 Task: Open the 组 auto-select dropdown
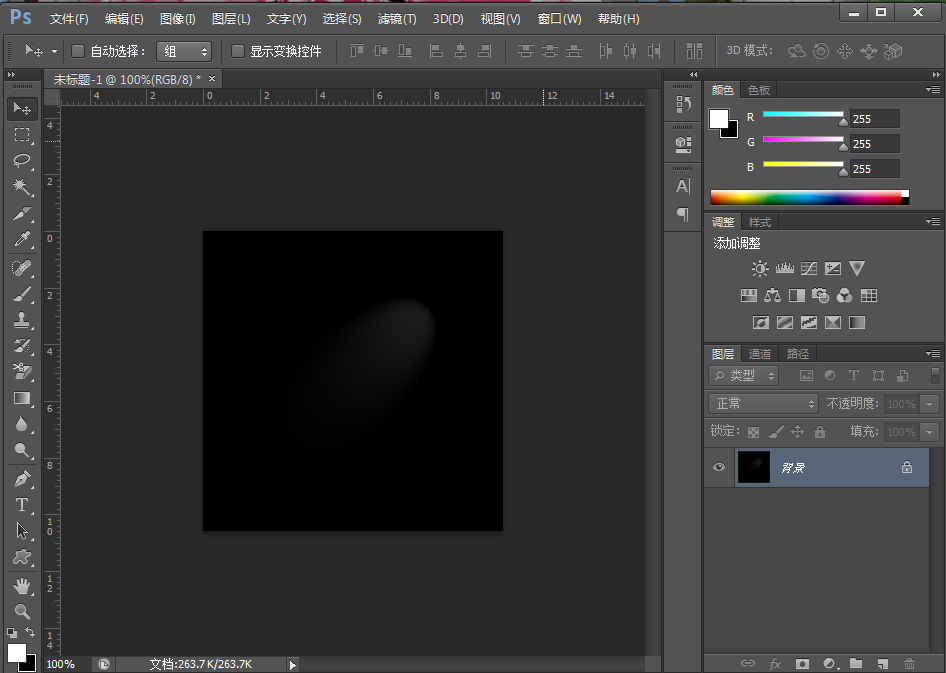click(x=185, y=51)
